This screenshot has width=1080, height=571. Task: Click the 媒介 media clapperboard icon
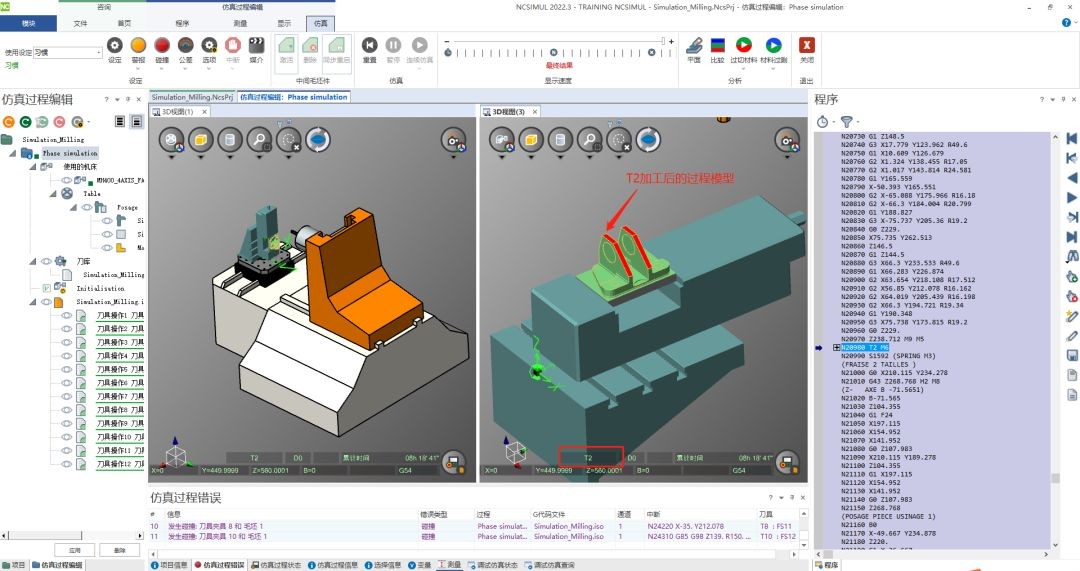point(256,45)
